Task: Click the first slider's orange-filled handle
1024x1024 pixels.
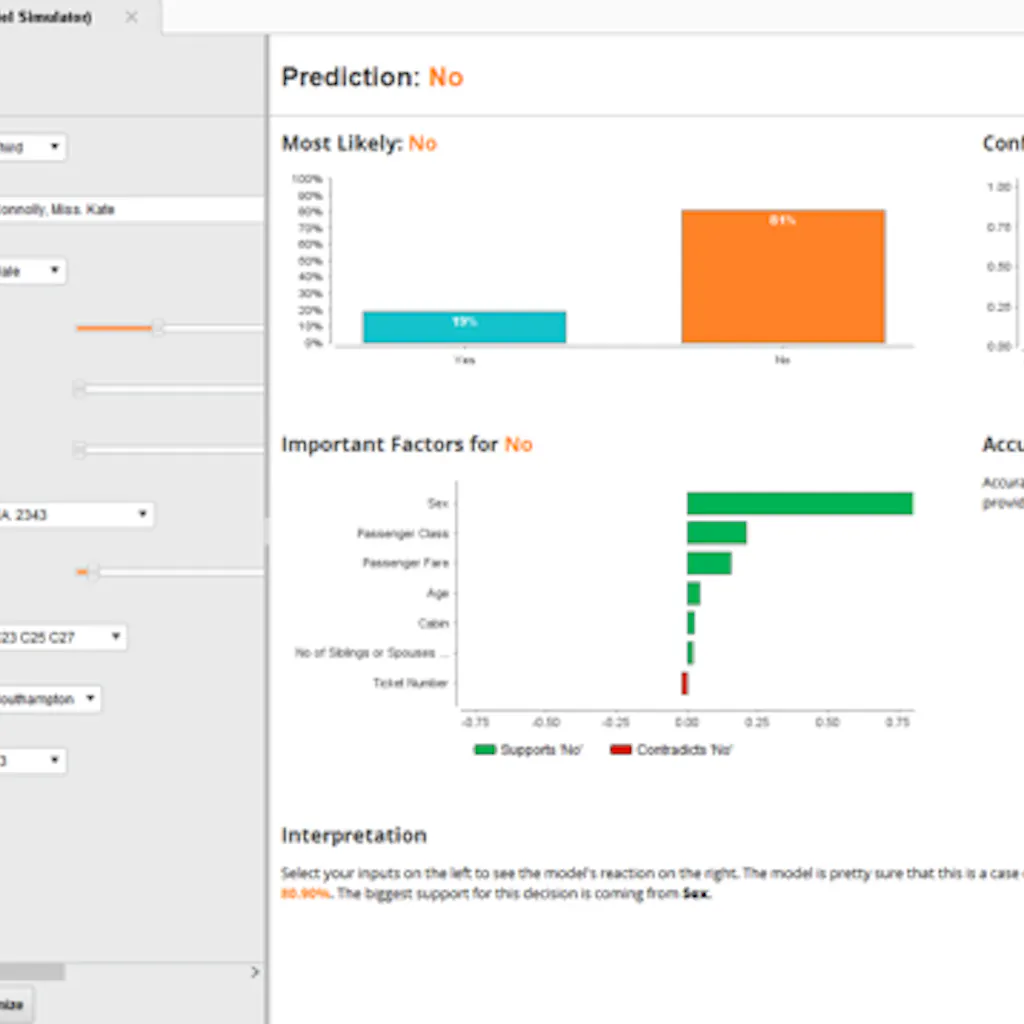Action: (x=157, y=328)
